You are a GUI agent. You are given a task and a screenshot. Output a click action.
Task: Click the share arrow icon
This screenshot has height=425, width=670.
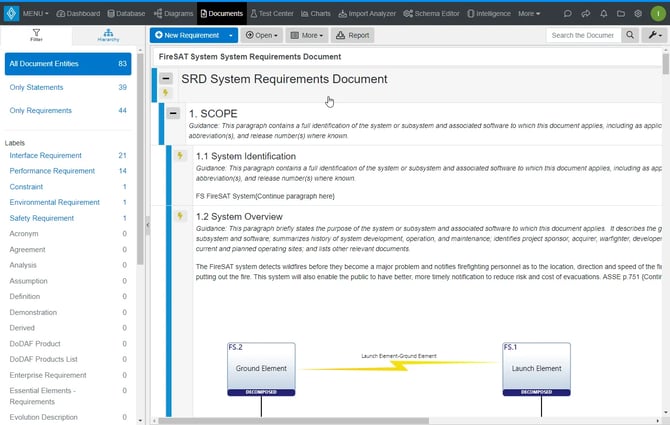(x=585, y=14)
